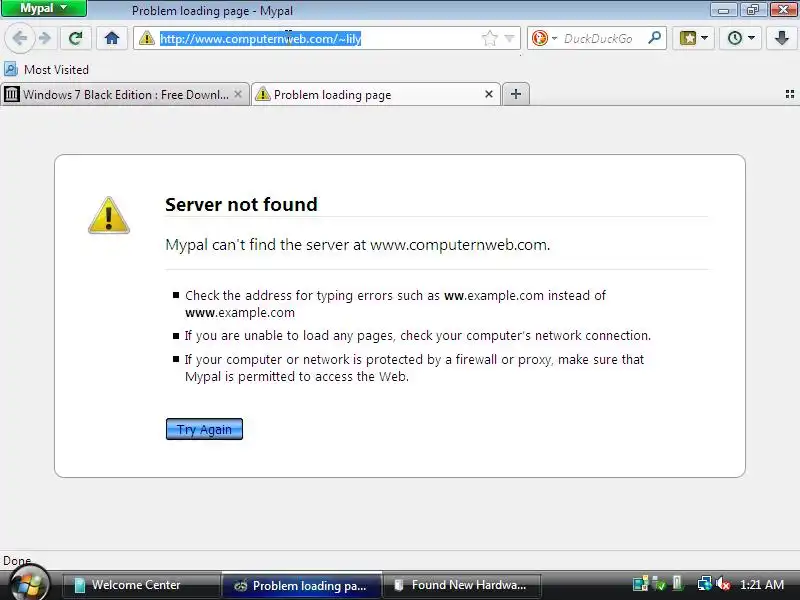The image size is (800, 600).
Task: Open Found New Hardware taskbar window
Action: tap(462, 585)
